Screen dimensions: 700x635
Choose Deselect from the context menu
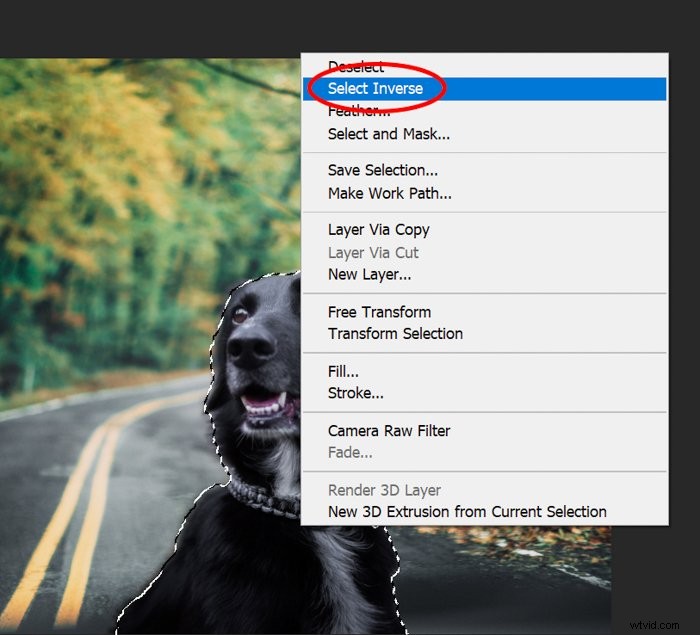tap(484, 67)
